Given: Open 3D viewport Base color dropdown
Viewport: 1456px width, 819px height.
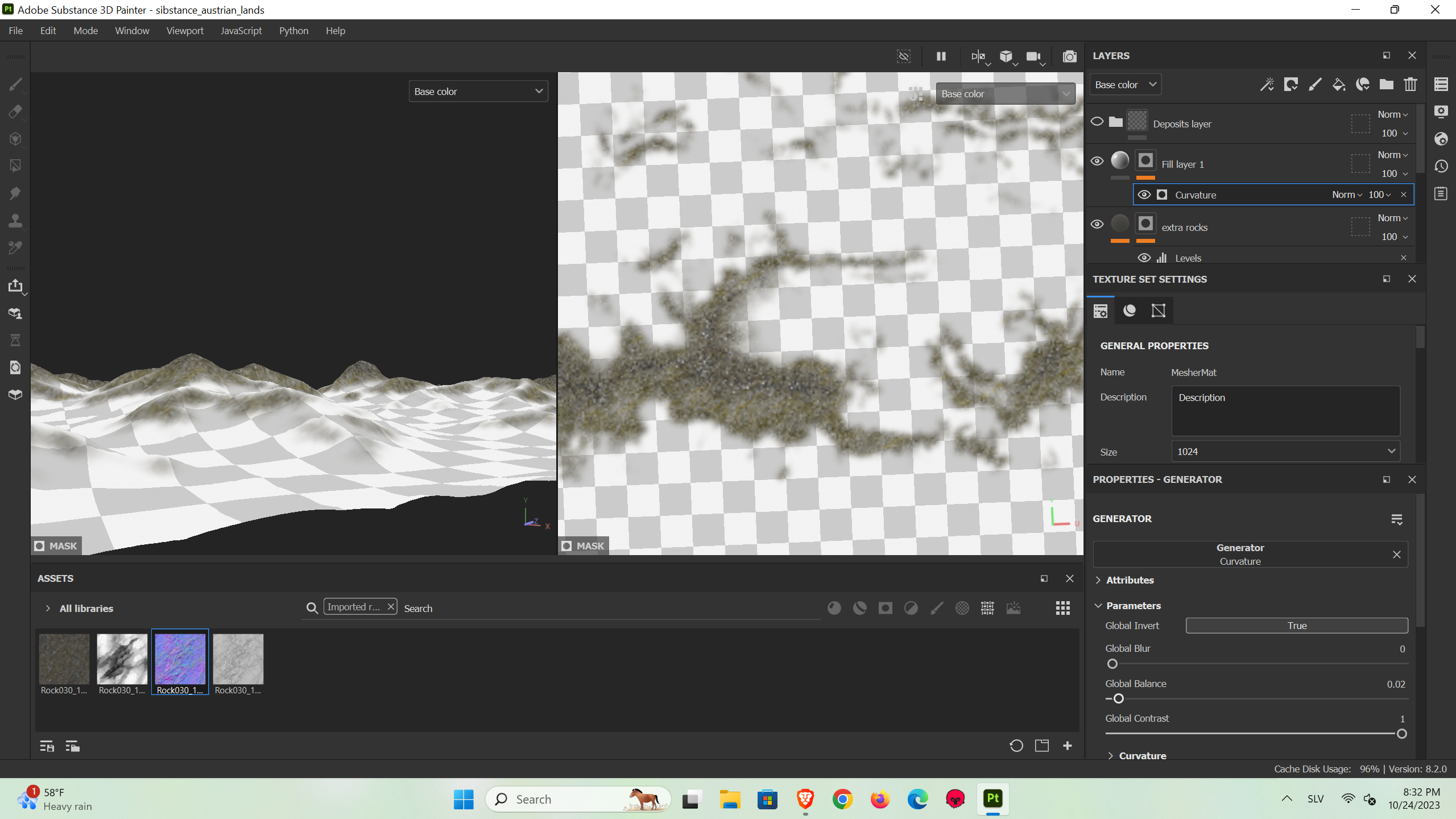Looking at the screenshot, I should point(478,92).
